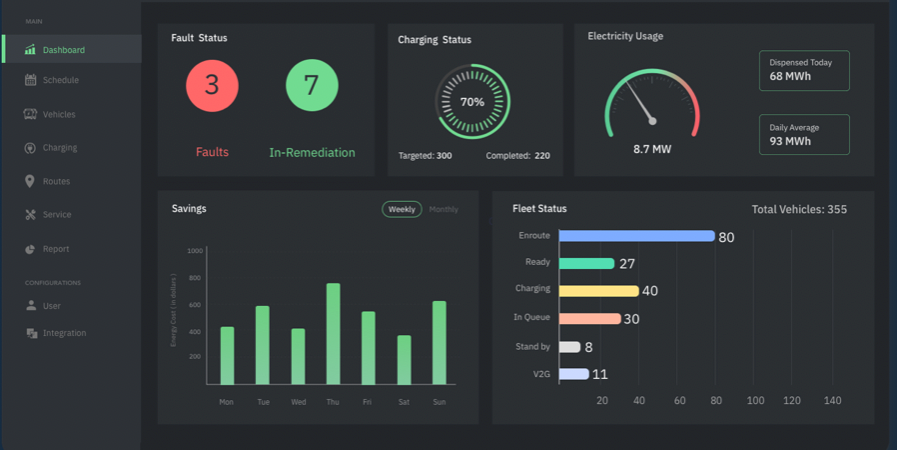This screenshot has width=897, height=450.
Task: Click the blue Enroute fleet bar
Action: pyautogui.click(x=637, y=236)
